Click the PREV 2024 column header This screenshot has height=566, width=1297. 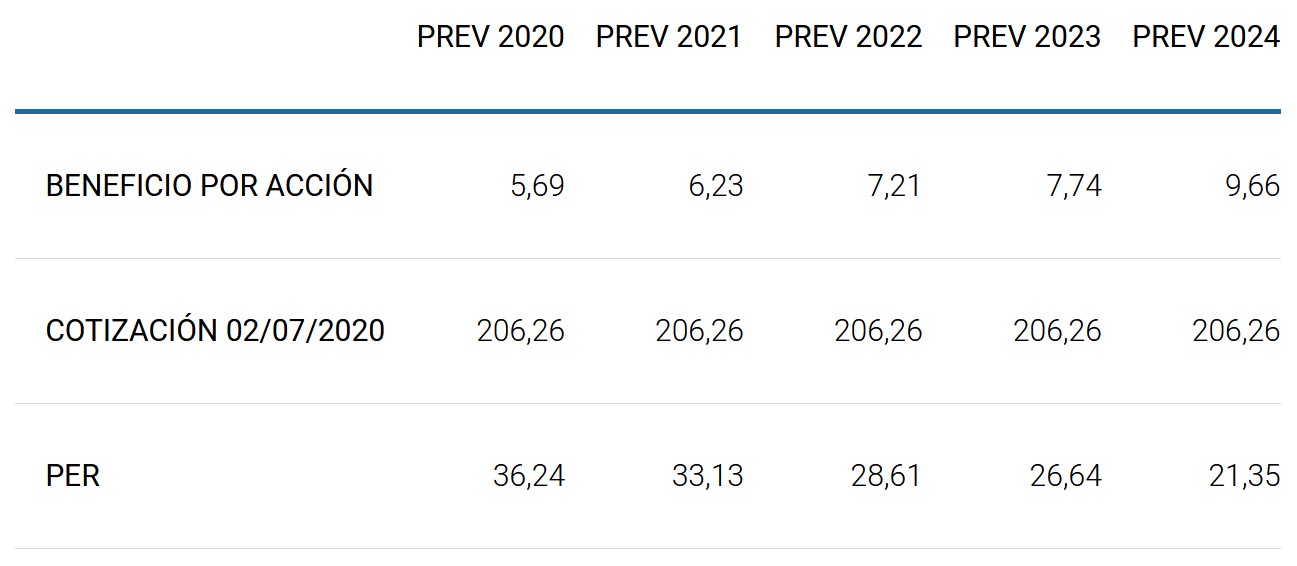tap(1206, 38)
